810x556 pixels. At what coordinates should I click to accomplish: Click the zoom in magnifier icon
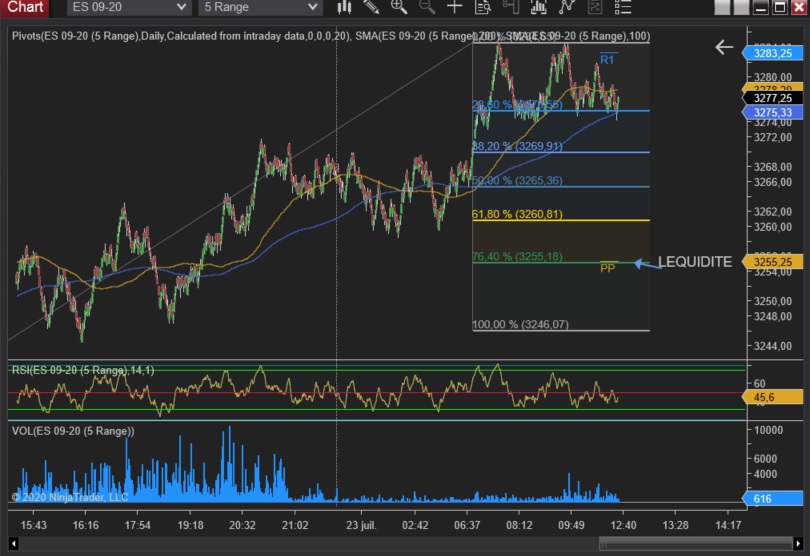point(399,7)
